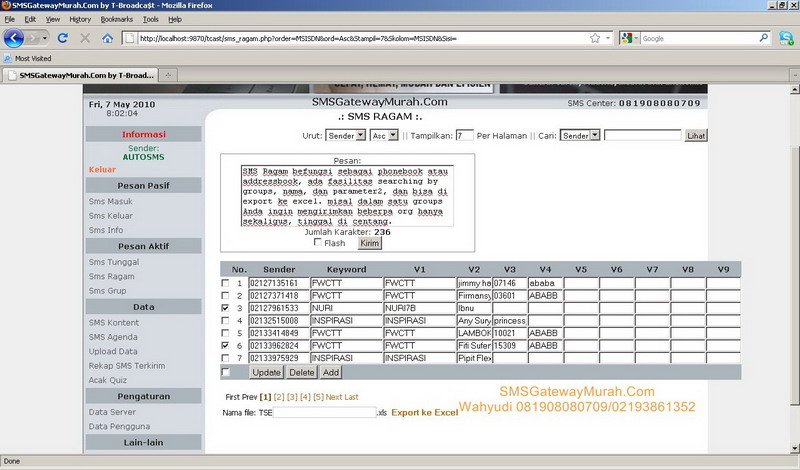The width and height of the screenshot is (800, 470).
Task: Open the Tools menu
Action: pyautogui.click(x=151, y=19)
